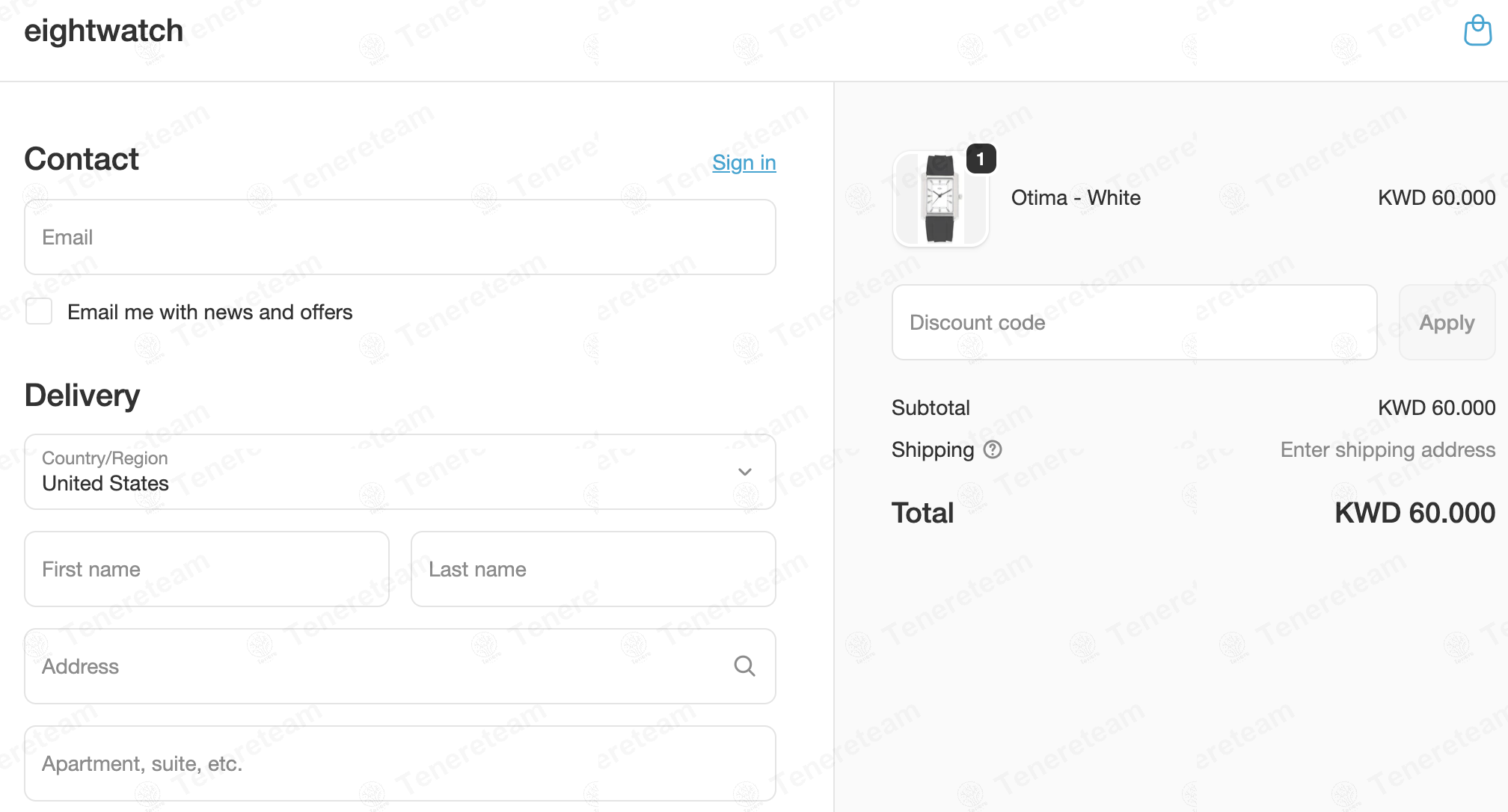Click the First name field
This screenshot has height=812, width=1508.
click(206, 569)
